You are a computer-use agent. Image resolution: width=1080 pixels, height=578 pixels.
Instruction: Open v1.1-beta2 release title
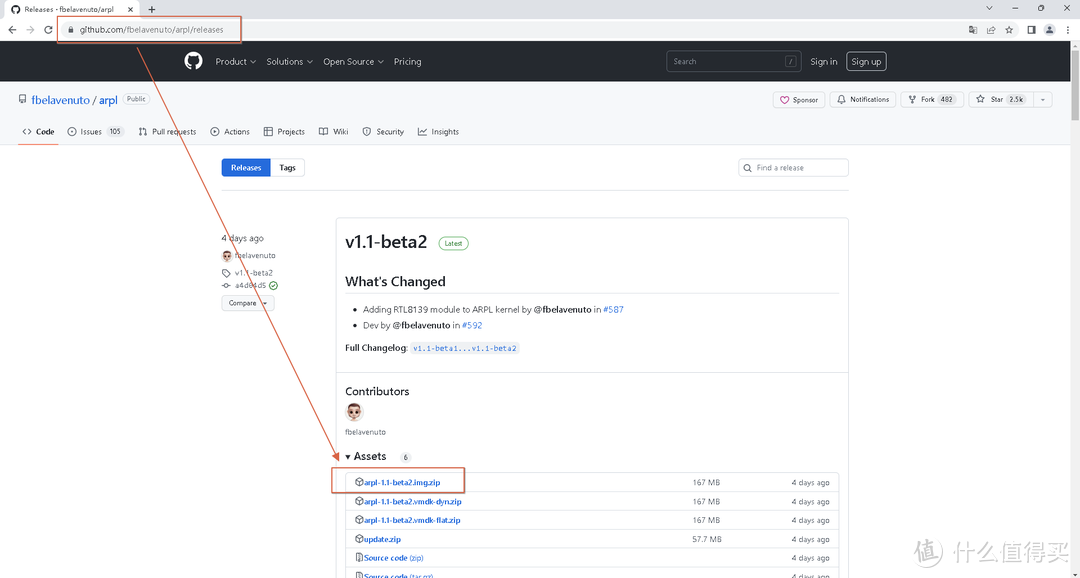(x=386, y=242)
